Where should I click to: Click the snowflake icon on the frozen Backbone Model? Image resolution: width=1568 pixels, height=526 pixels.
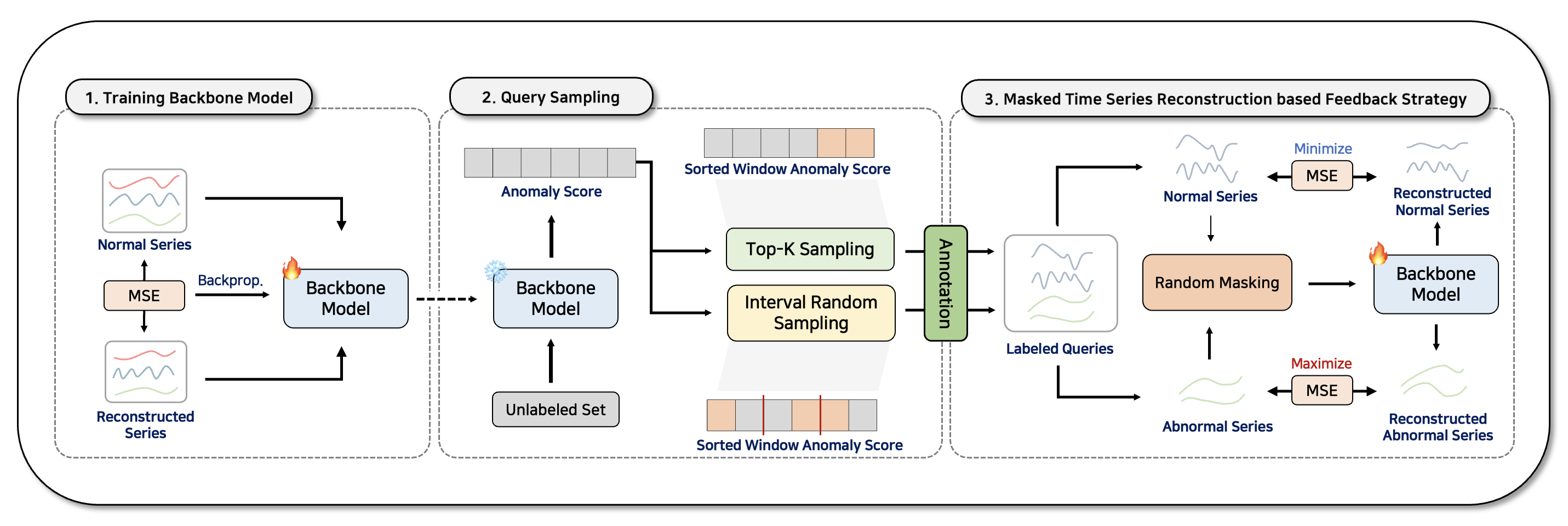pos(496,272)
